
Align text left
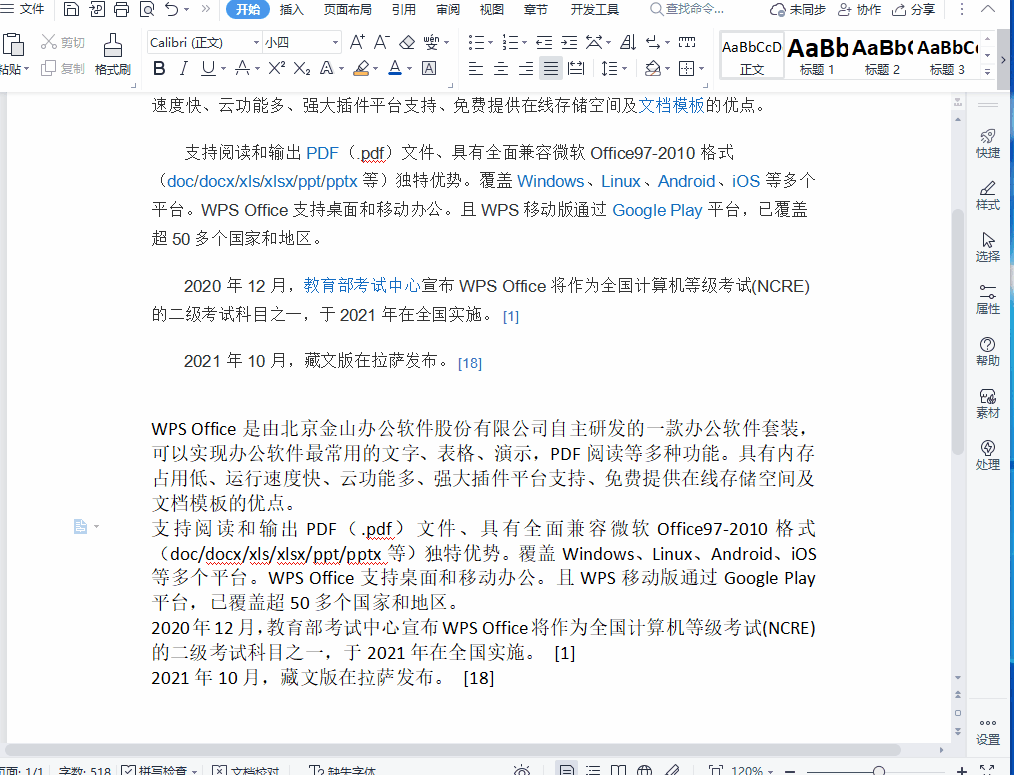point(475,68)
